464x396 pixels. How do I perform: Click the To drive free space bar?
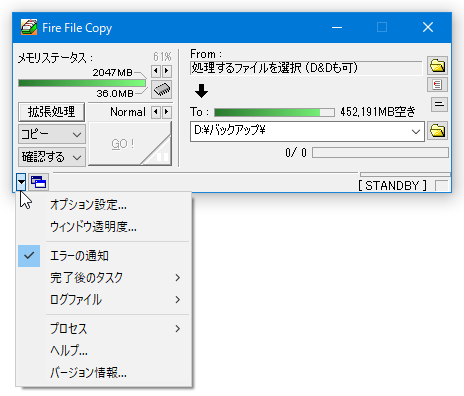274,112
